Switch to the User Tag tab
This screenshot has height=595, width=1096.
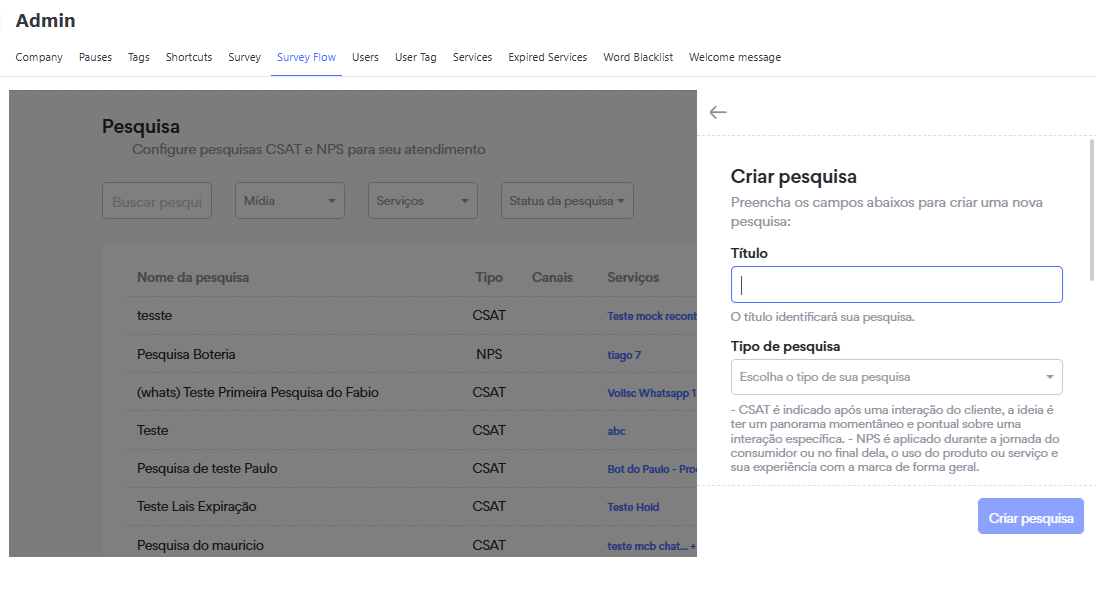coord(415,57)
